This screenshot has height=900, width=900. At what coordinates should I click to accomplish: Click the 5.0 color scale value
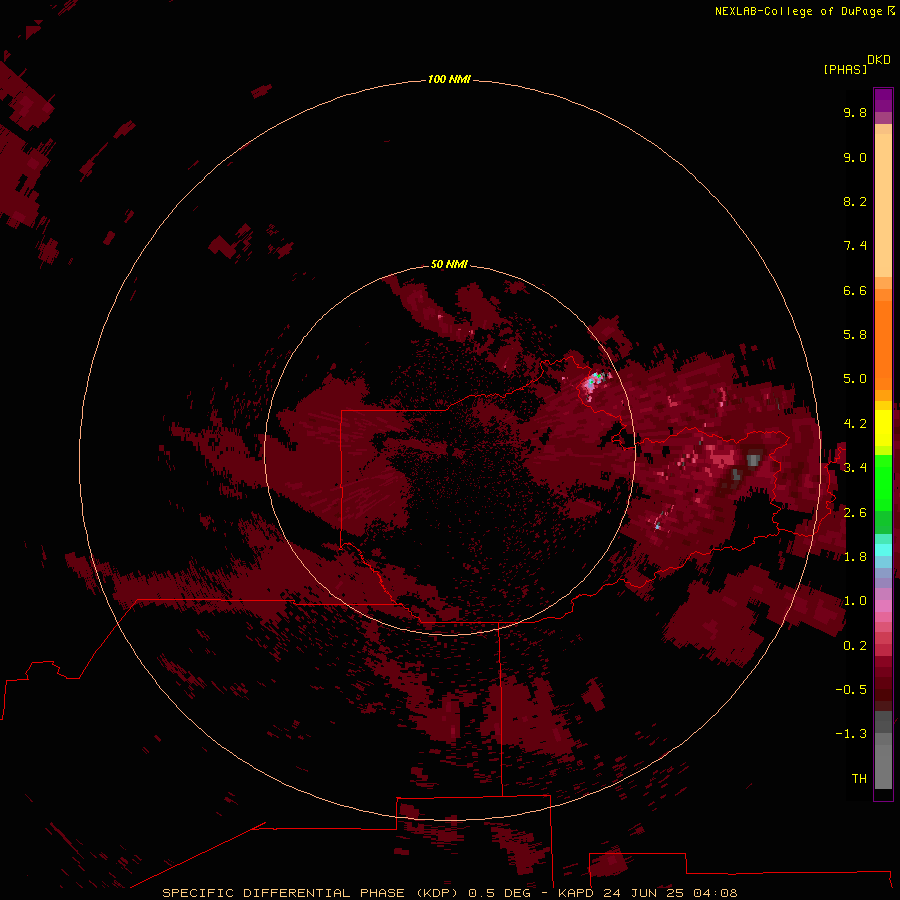pos(855,379)
